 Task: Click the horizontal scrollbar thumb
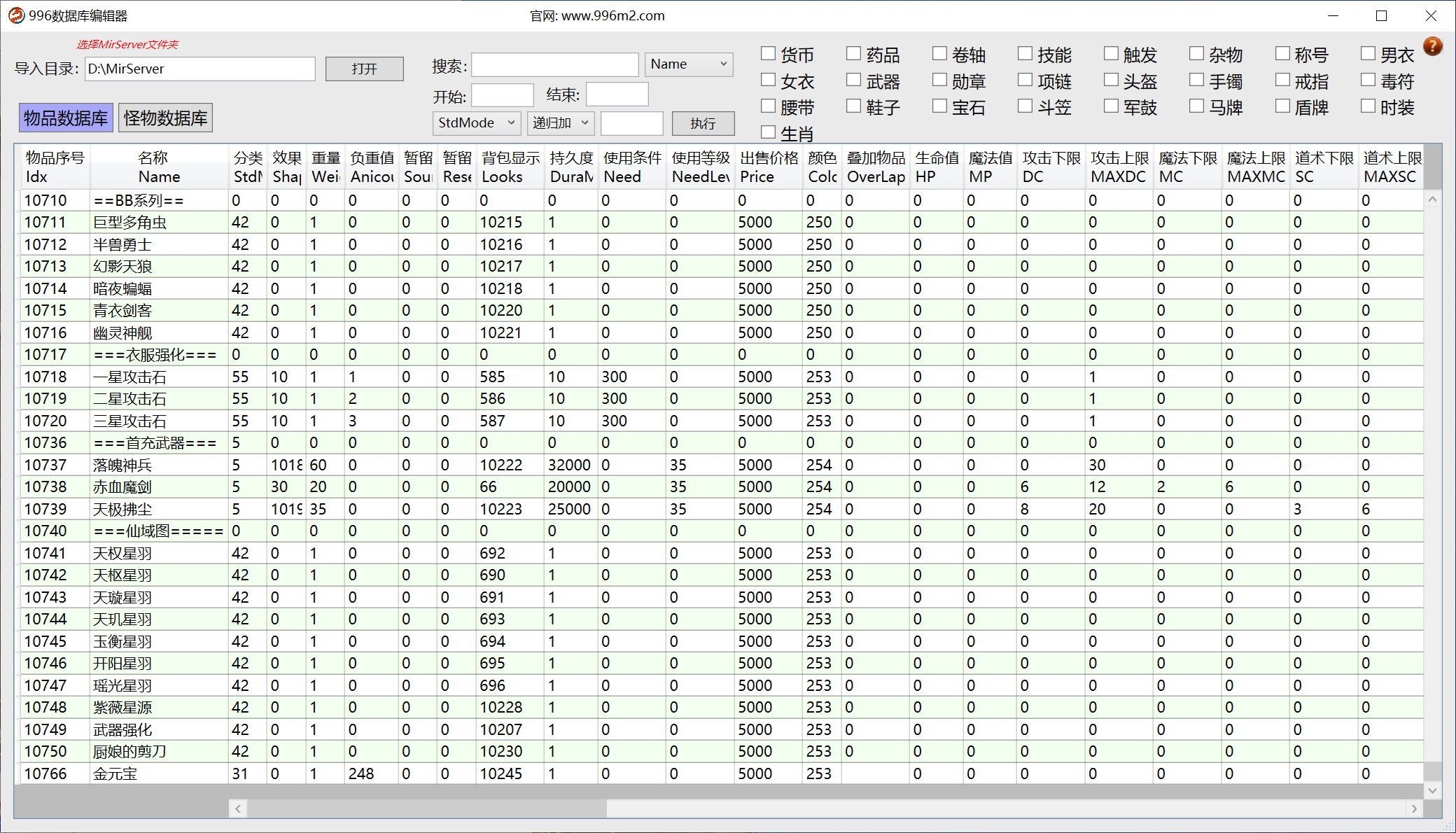point(427,808)
